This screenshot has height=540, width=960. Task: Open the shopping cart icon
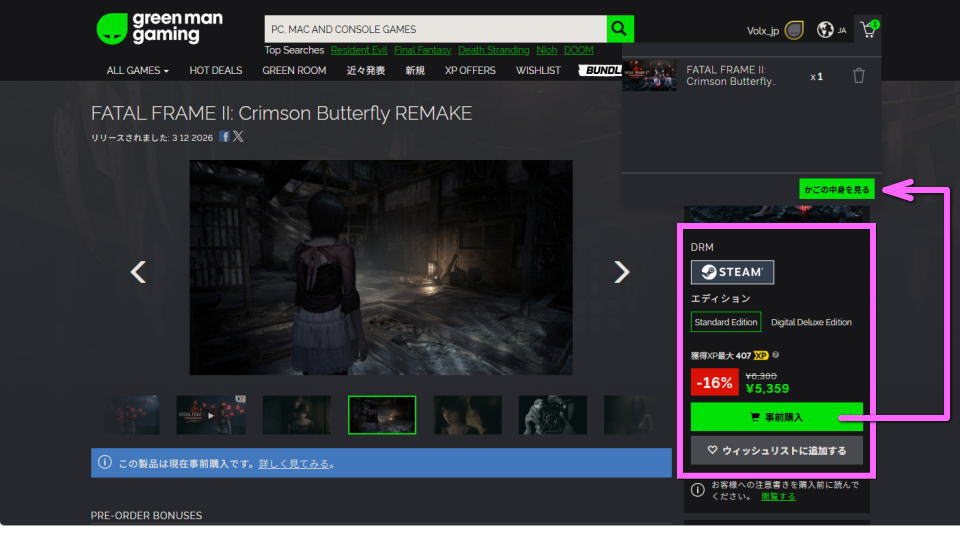coord(867,30)
